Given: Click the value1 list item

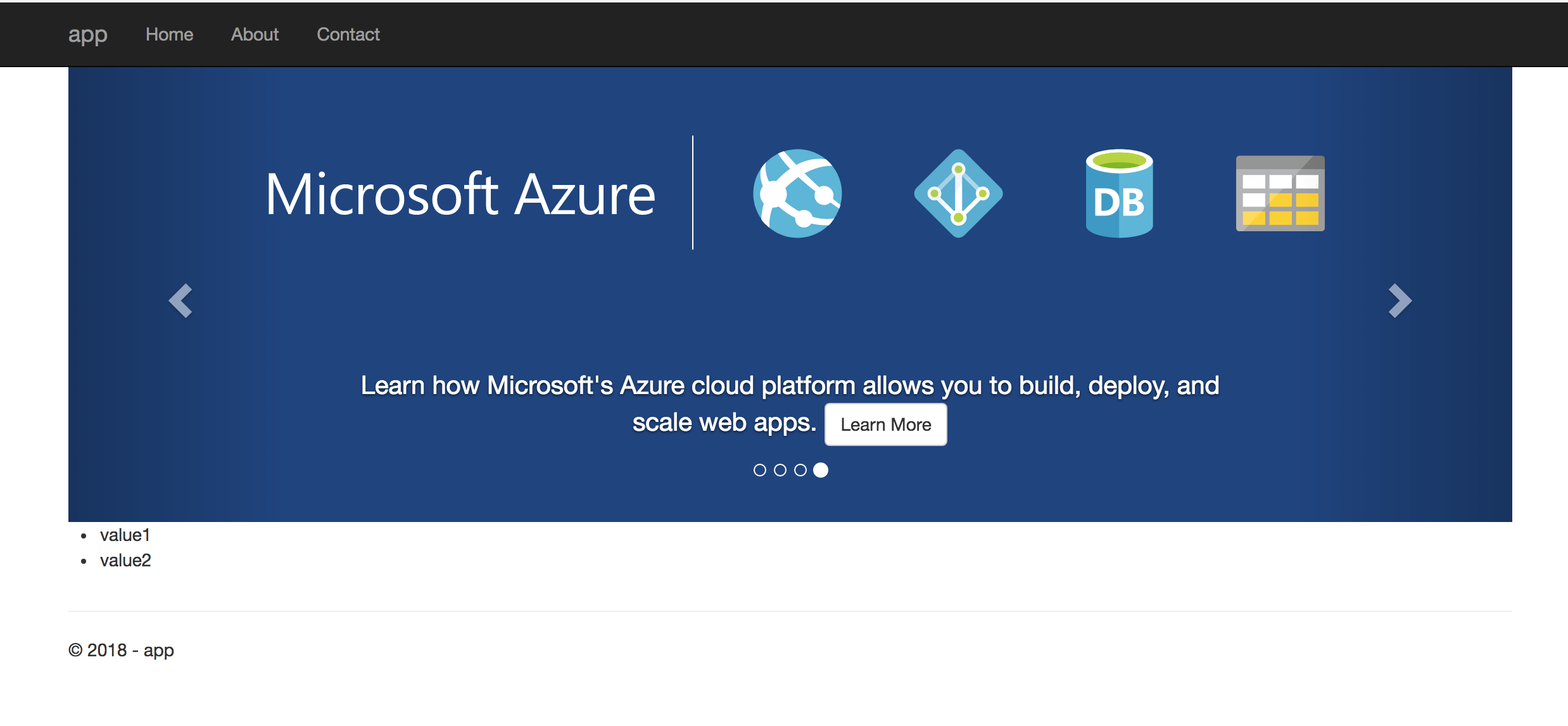Looking at the screenshot, I should click(125, 535).
